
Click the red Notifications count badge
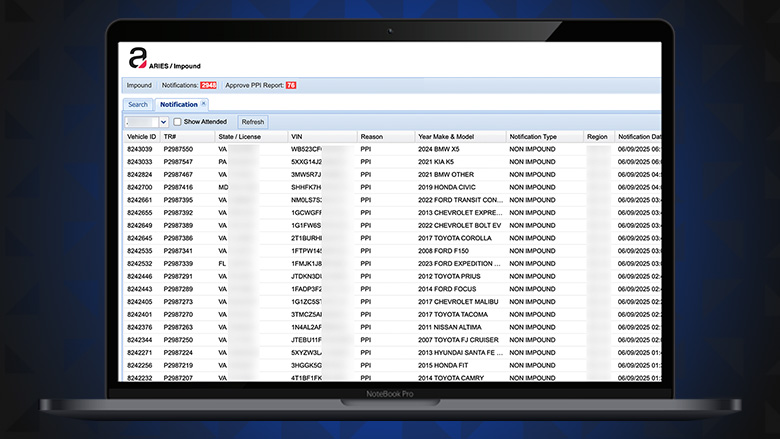click(x=208, y=86)
